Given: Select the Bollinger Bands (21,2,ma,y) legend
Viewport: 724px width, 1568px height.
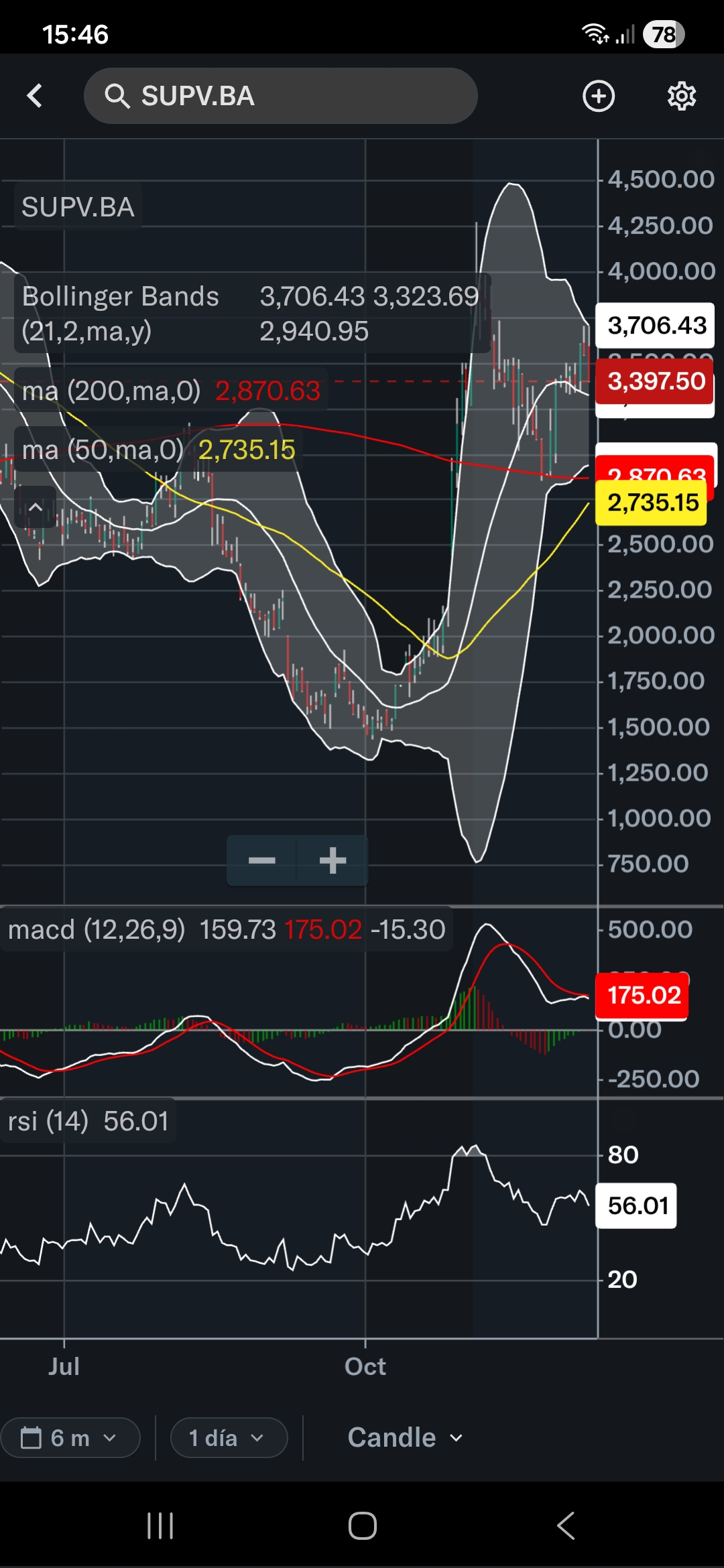Looking at the screenshot, I should 252,314.
